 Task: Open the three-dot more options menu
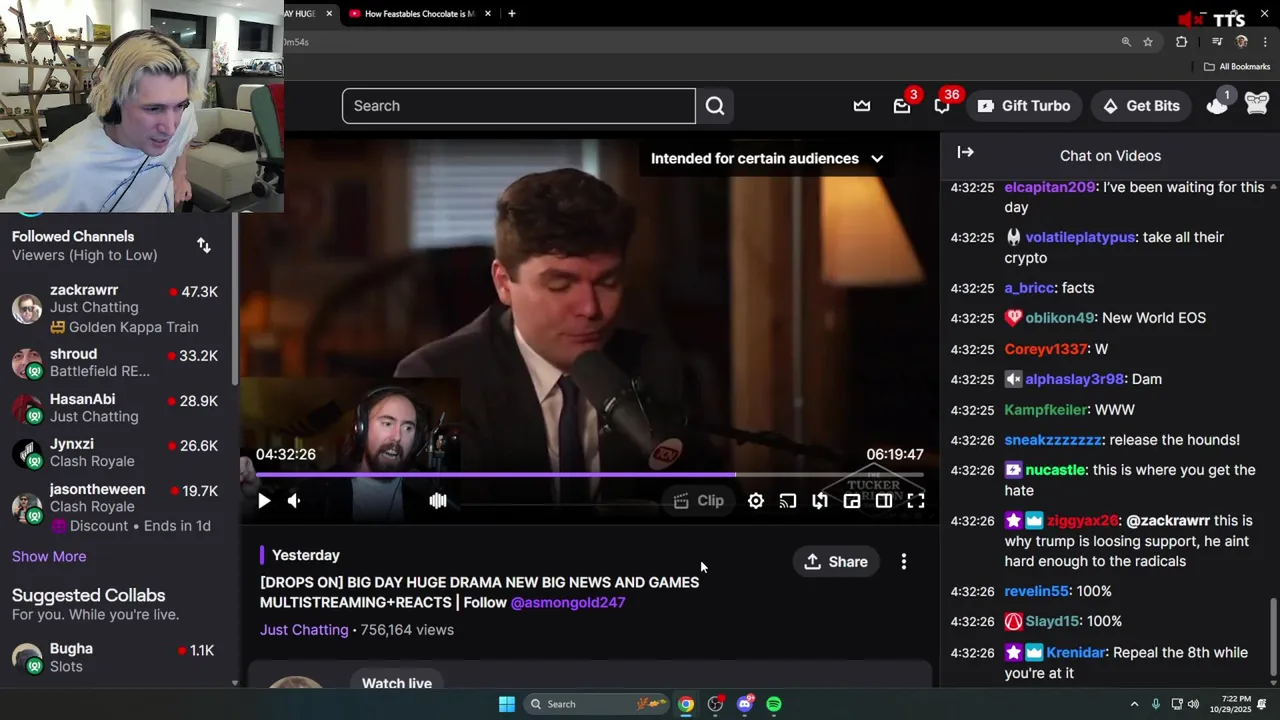[x=904, y=562]
